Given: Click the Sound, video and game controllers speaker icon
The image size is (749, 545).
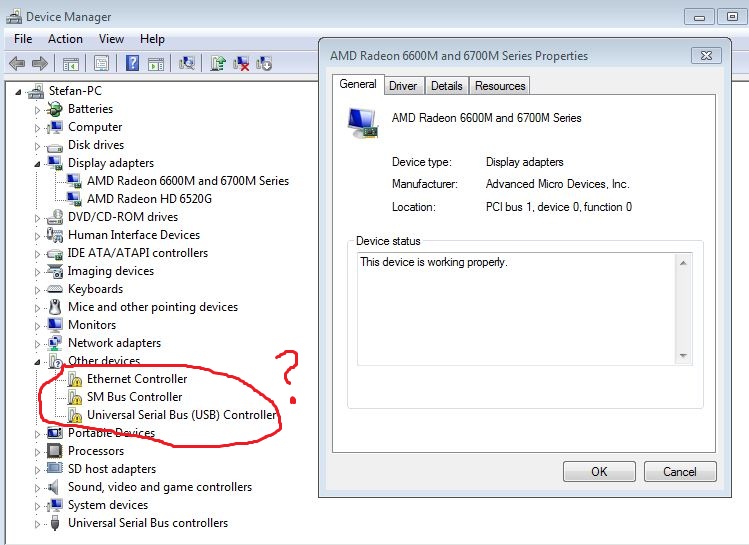Looking at the screenshot, I should pyautogui.click(x=54, y=487).
